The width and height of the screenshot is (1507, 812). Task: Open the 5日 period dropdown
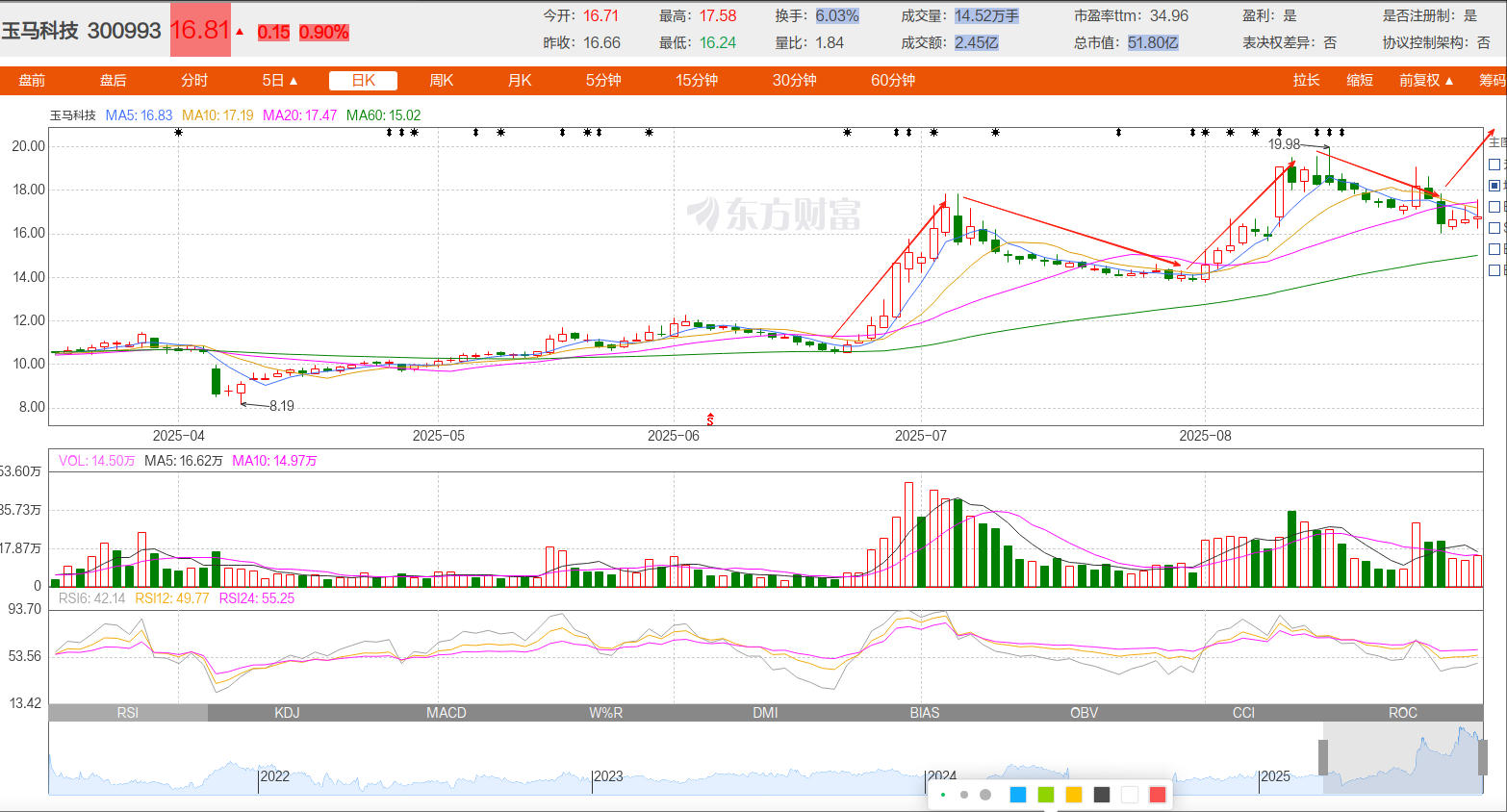280,81
